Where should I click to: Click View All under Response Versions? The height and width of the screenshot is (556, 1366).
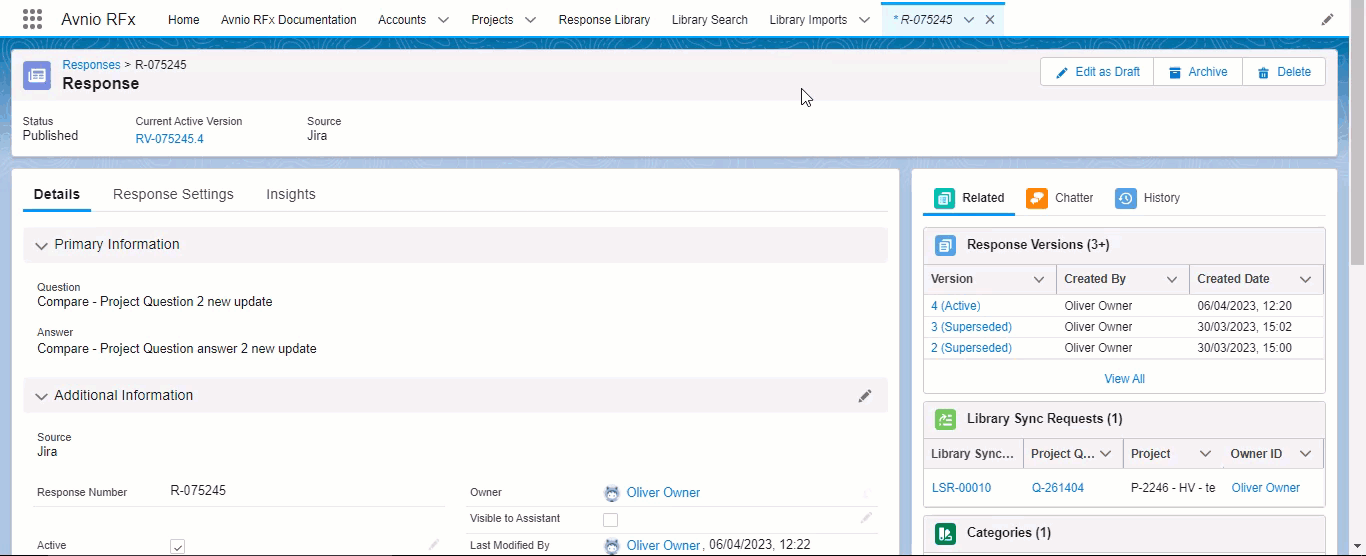click(x=1124, y=379)
